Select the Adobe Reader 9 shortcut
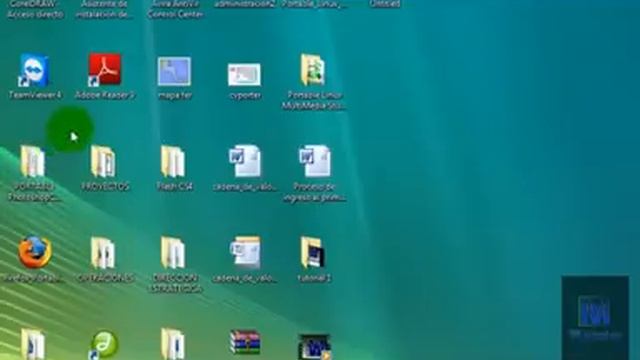Image resolution: width=640 pixels, height=360 pixels. point(105,70)
